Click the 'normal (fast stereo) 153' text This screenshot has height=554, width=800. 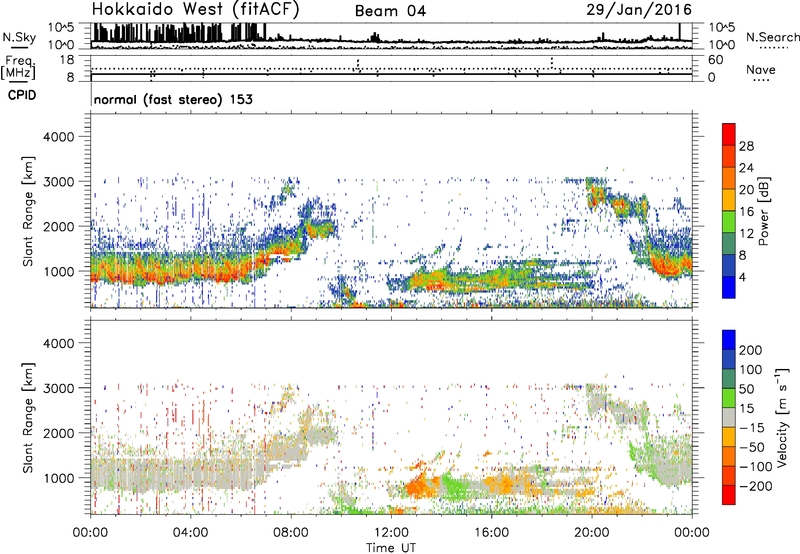coord(173,99)
